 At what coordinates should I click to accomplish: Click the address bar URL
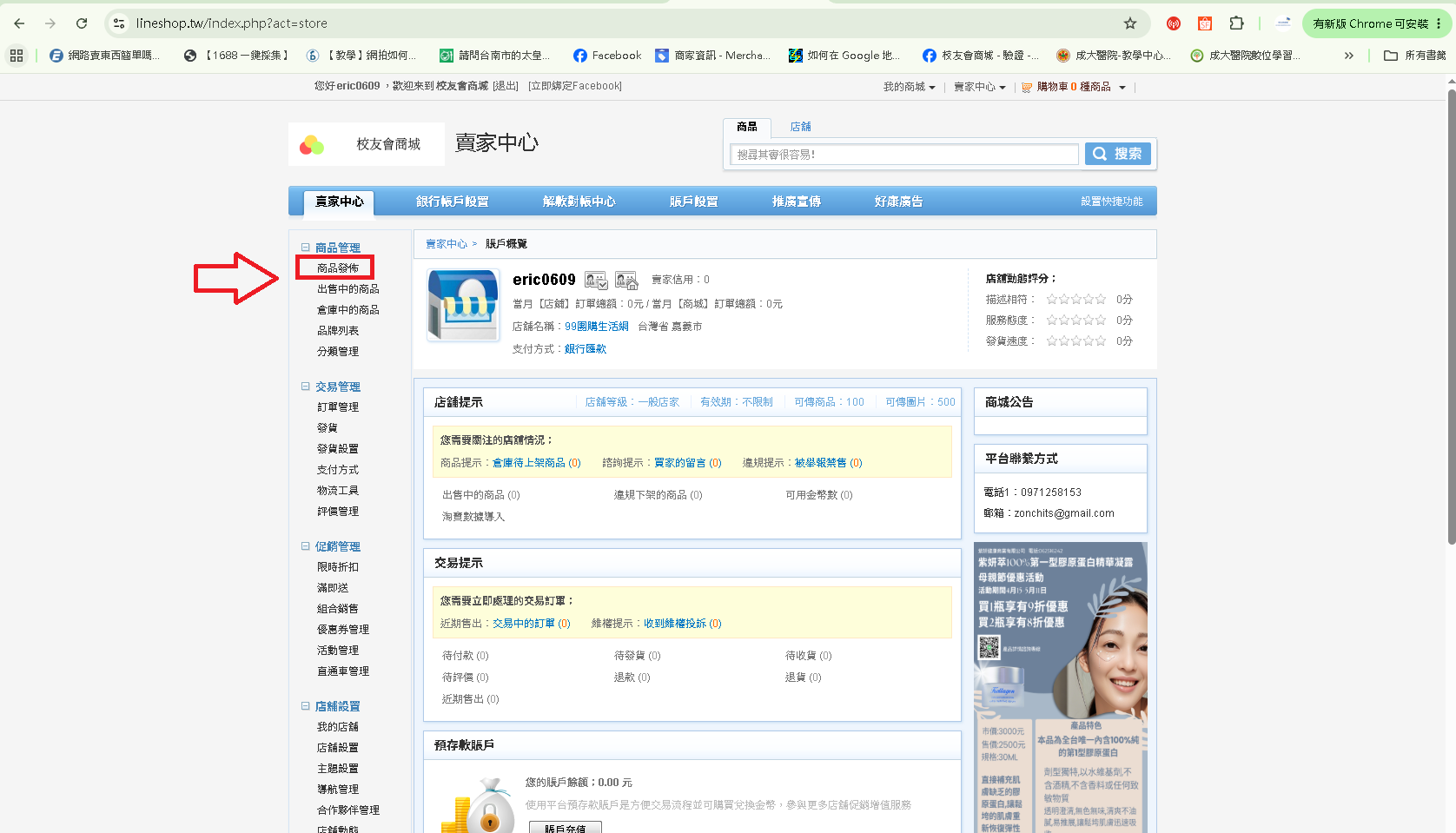point(231,23)
